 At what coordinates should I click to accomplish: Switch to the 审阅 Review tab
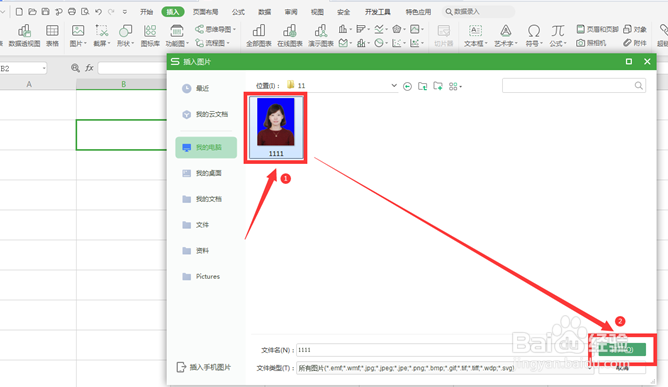pyautogui.click(x=291, y=12)
